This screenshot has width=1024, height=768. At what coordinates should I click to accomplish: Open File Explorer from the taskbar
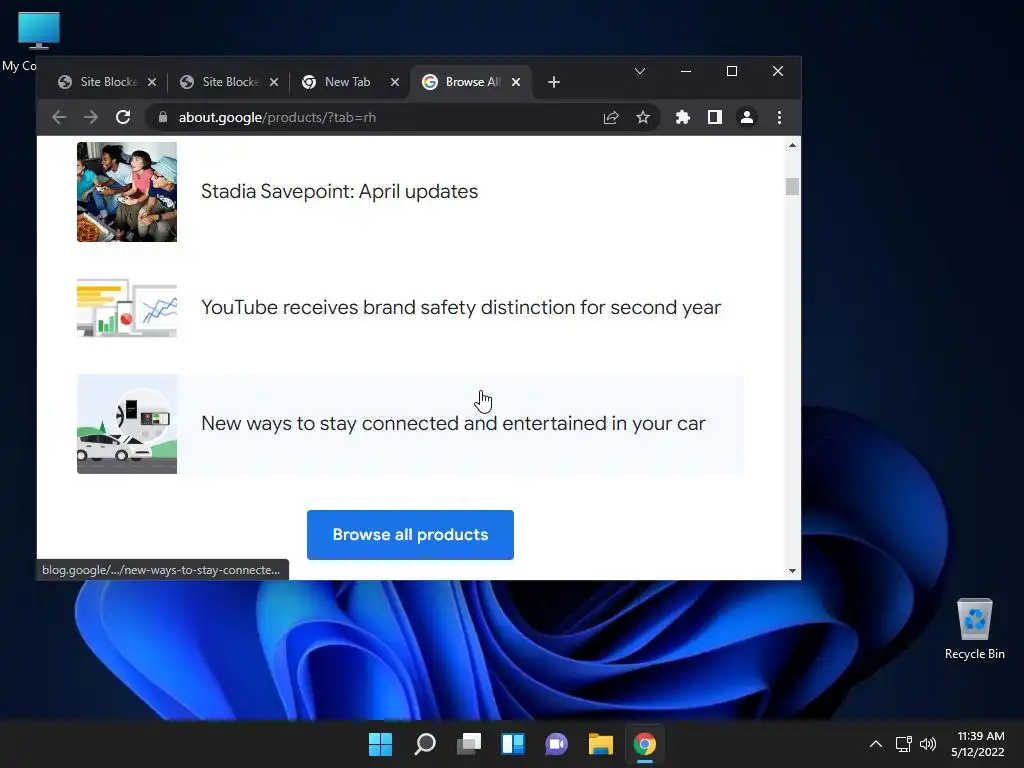(x=601, y=744)
